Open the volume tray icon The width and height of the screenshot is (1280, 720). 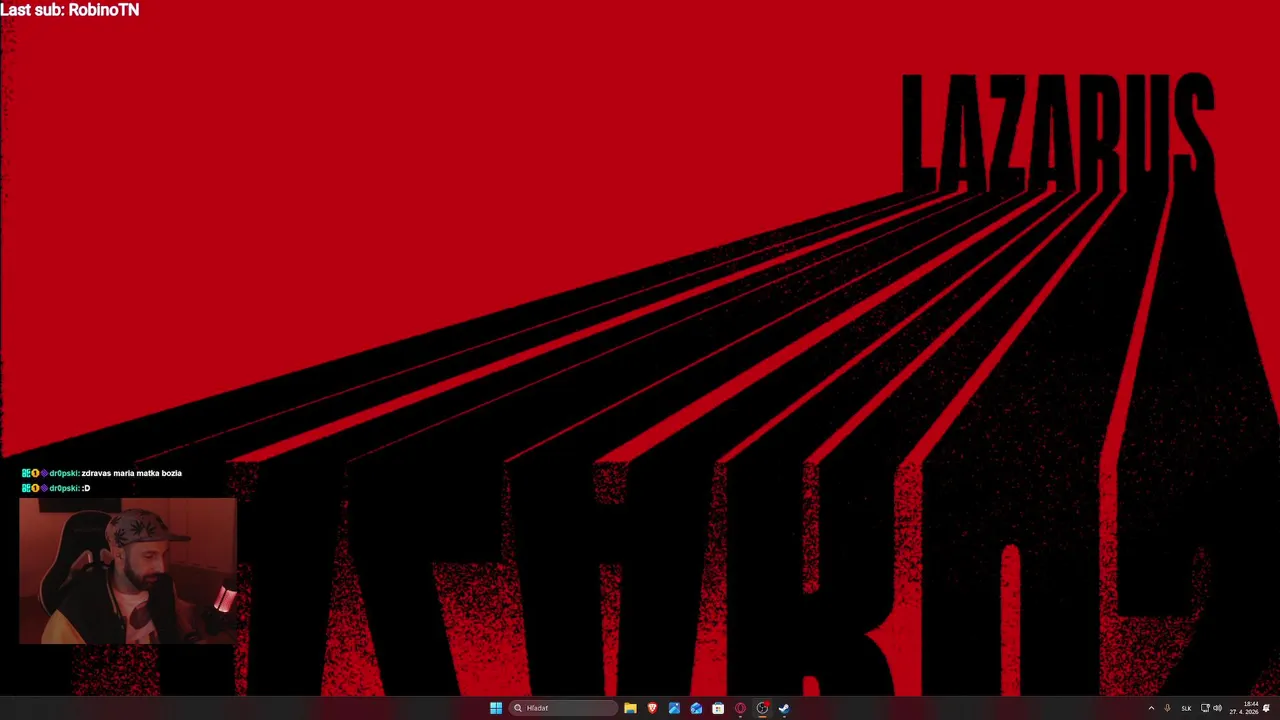1217,708
